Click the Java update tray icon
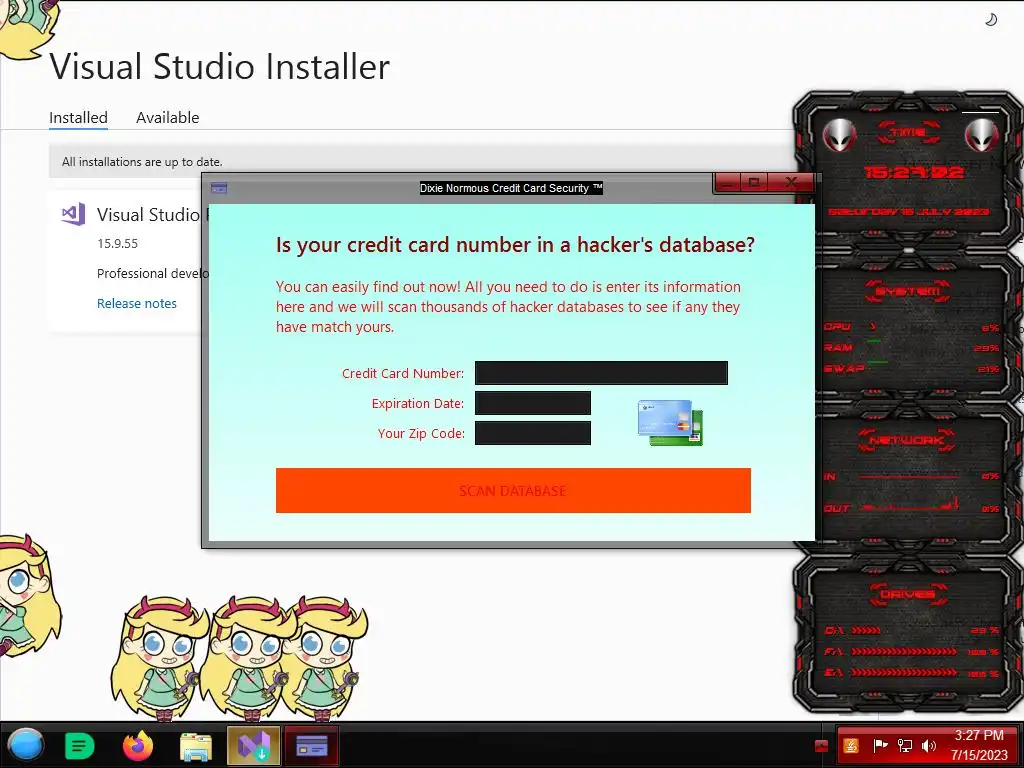Screen dimensions: 1024x768 [851, 746]
